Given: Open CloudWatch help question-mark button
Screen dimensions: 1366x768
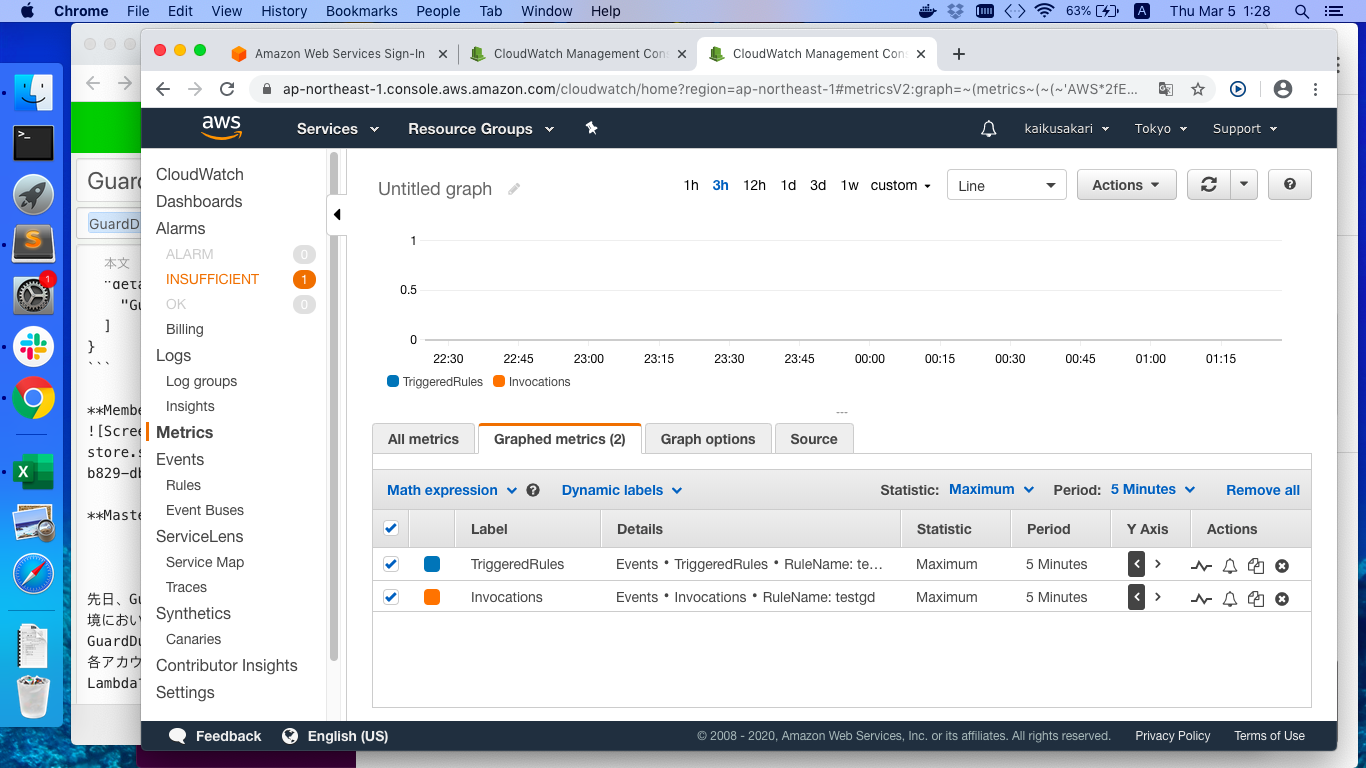Looking at the screenshot, I should (1289, 185).
